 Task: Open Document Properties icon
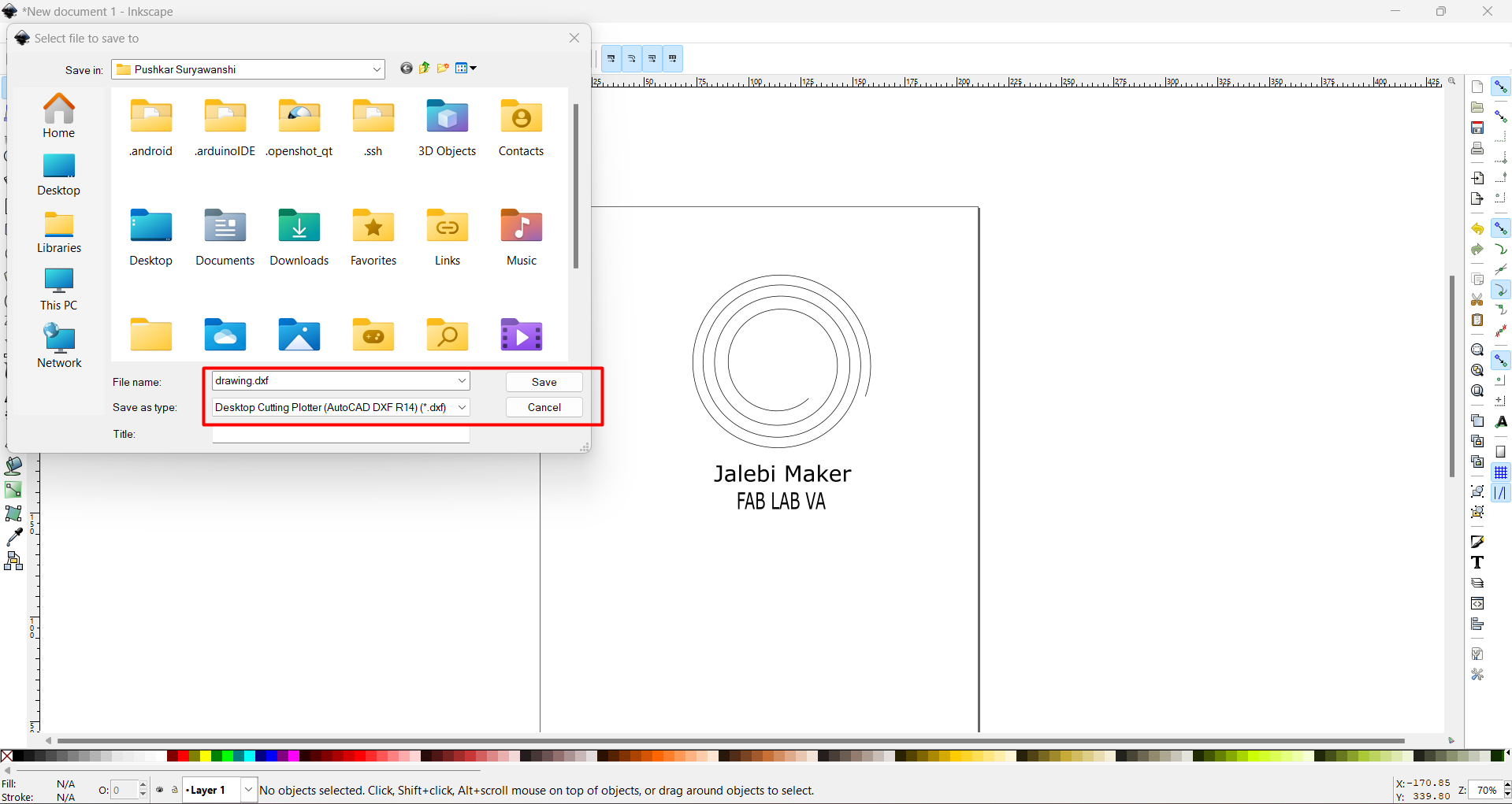pyautogui.click(x=1477, y=654)
